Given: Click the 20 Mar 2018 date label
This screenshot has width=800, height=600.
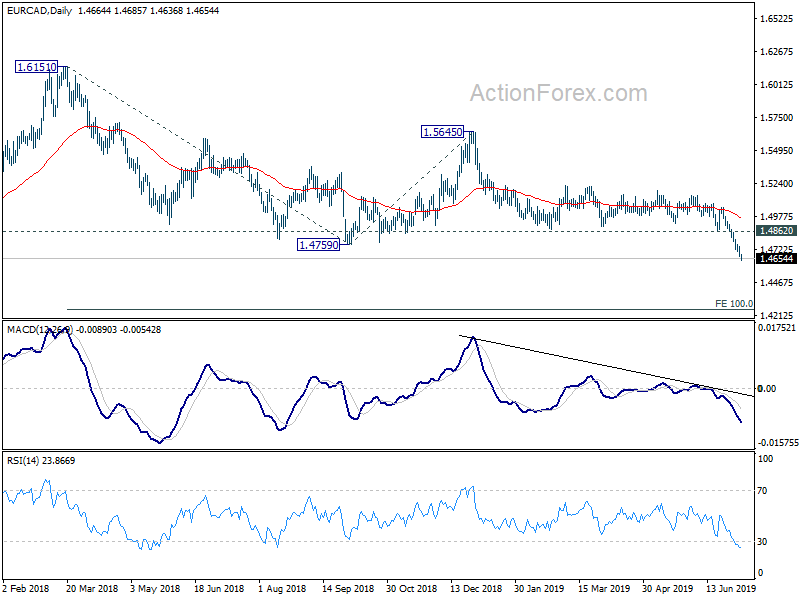Looking at the screenshot, I should tap(92, 588).
